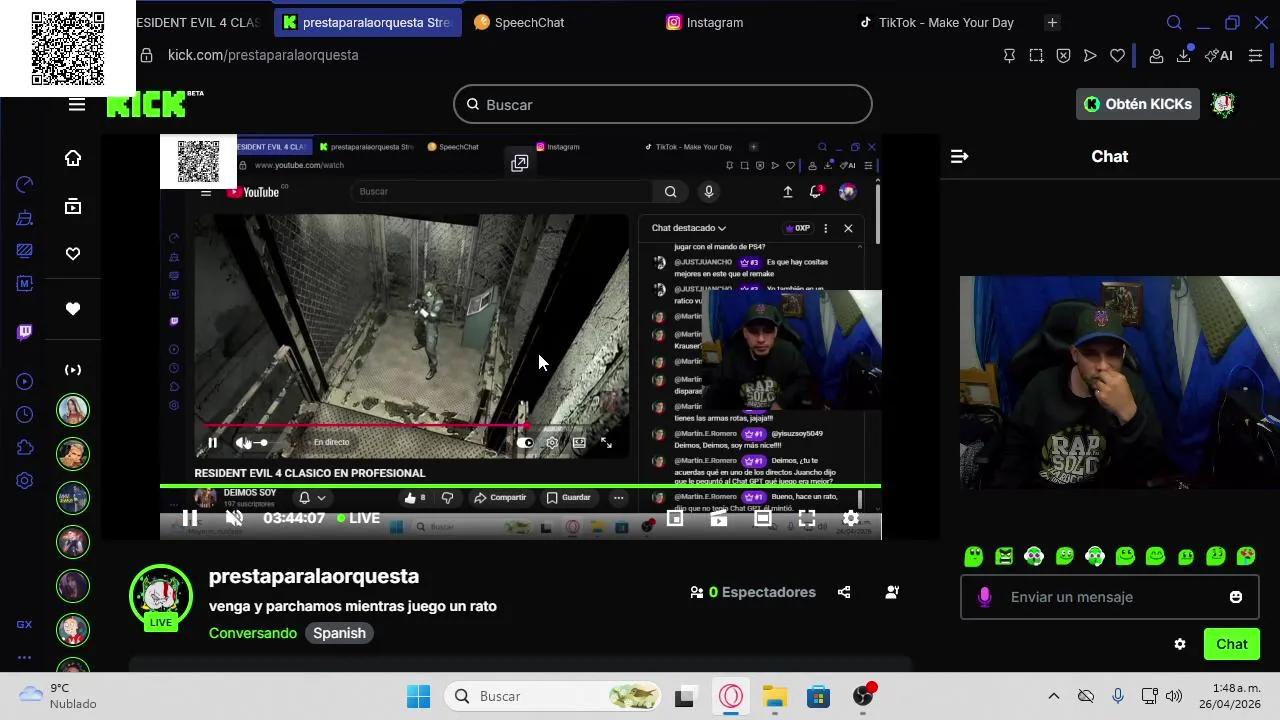1280x720 pixels.
Task: Open Opera easy setup menu icon
Action: (1255, 55)
